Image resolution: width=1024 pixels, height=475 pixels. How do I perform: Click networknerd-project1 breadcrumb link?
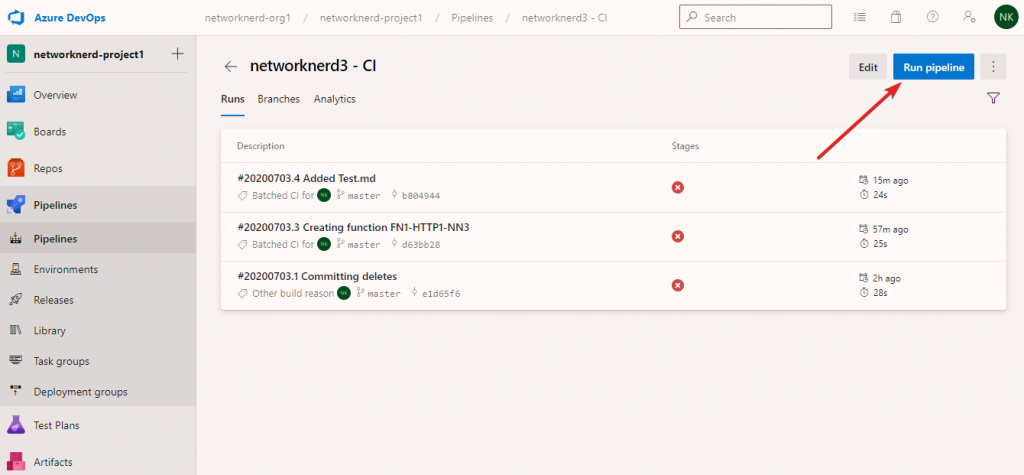tap(371, 18)
